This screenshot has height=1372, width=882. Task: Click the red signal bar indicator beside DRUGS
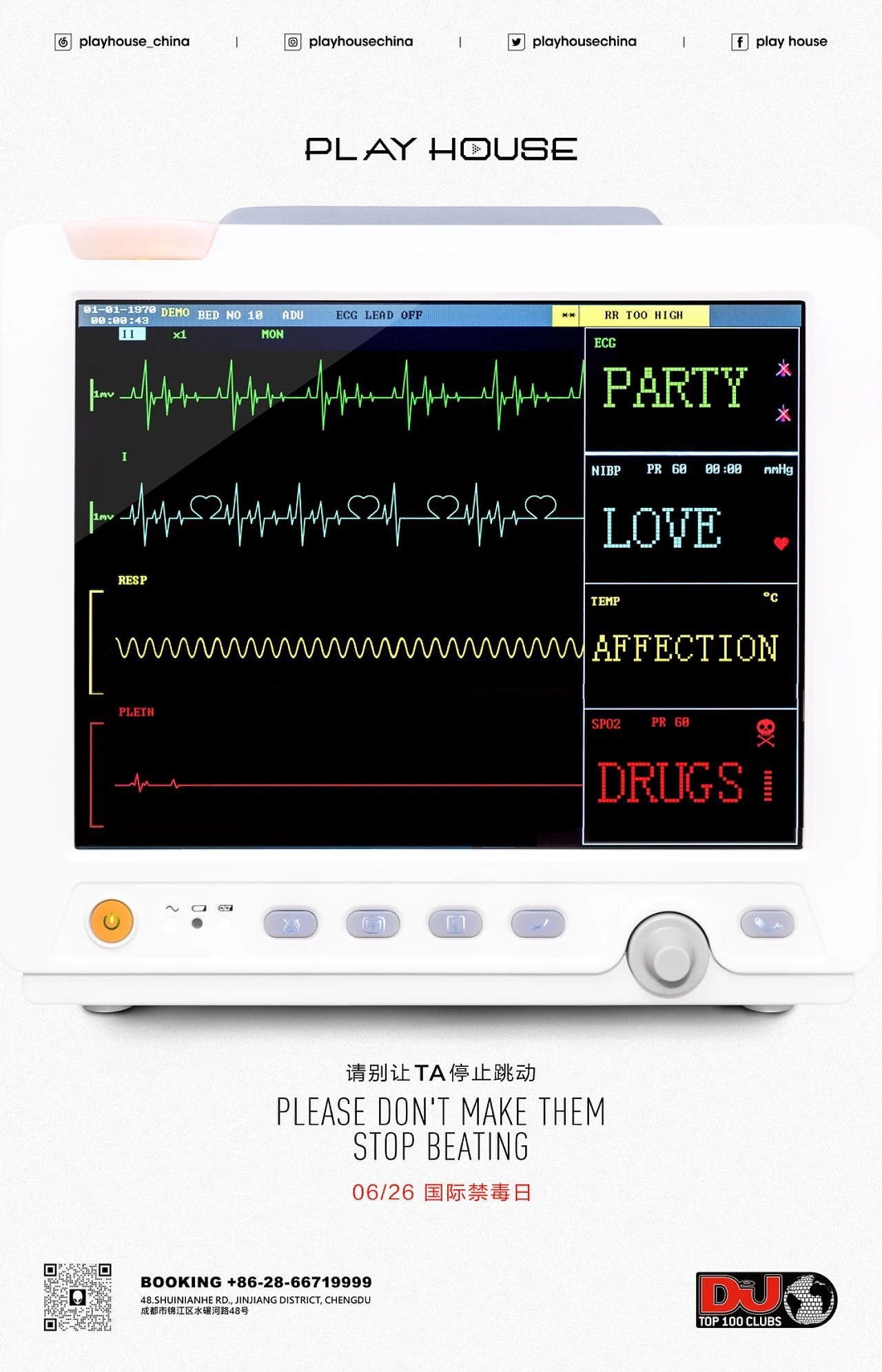click(x=768, y=786)
